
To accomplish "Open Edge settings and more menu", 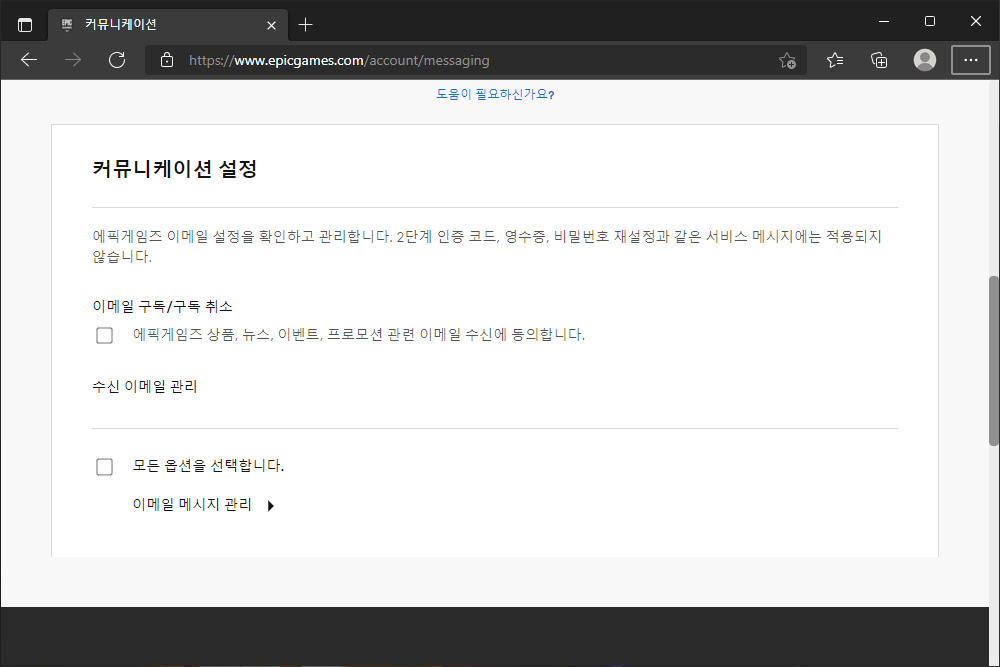I will [971, 60].
